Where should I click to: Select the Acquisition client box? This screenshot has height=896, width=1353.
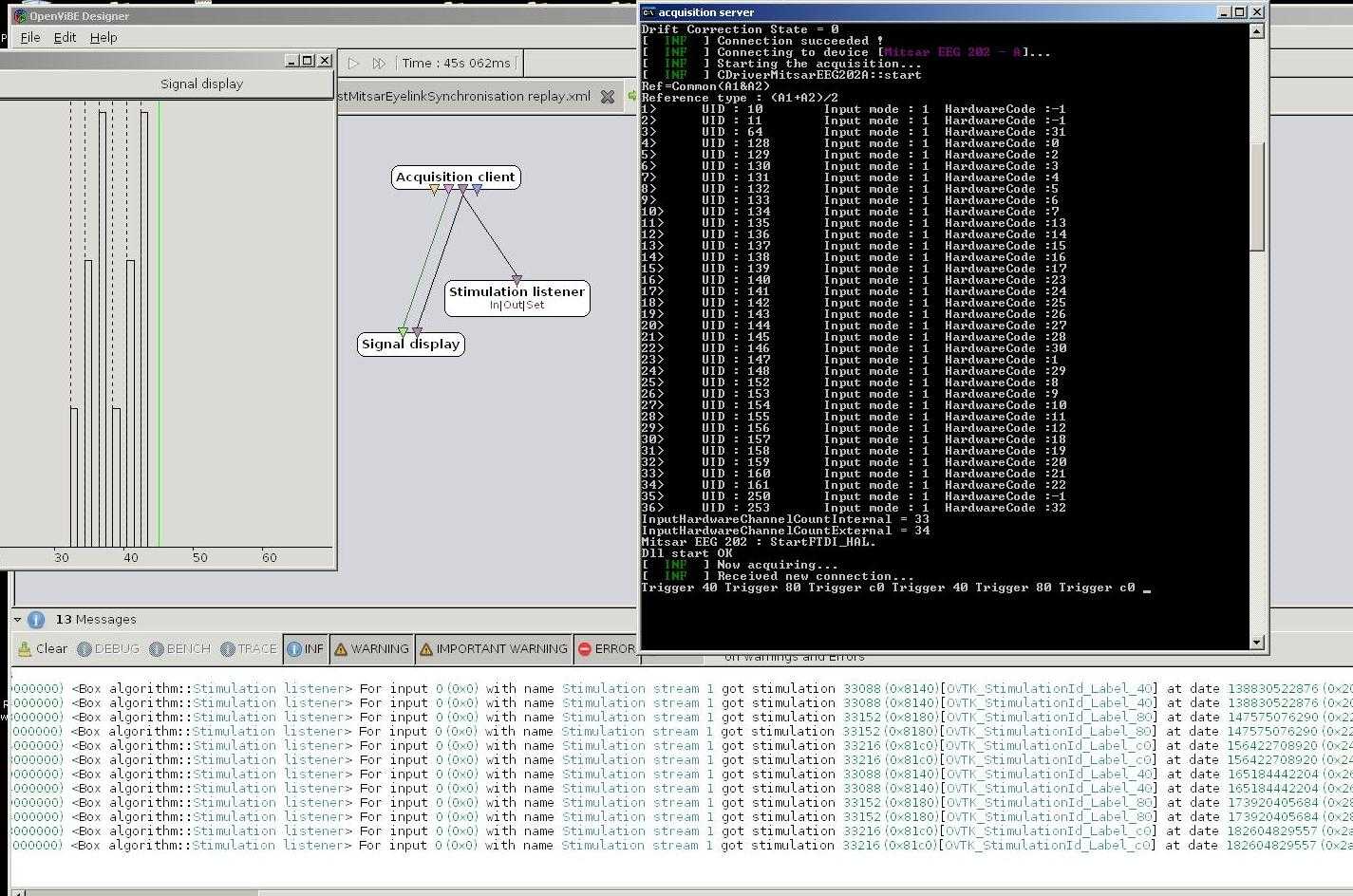(456, 177)
